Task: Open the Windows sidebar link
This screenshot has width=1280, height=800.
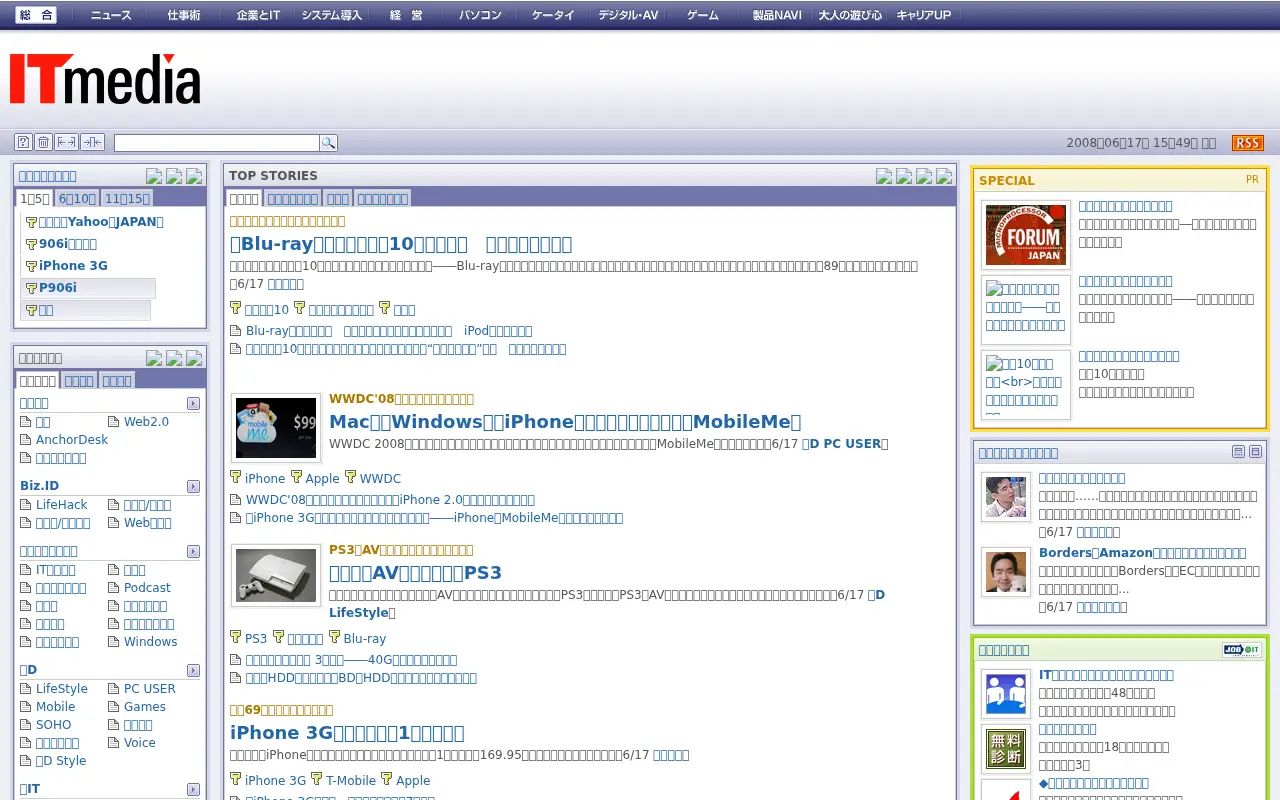Action: pos(150,642)
